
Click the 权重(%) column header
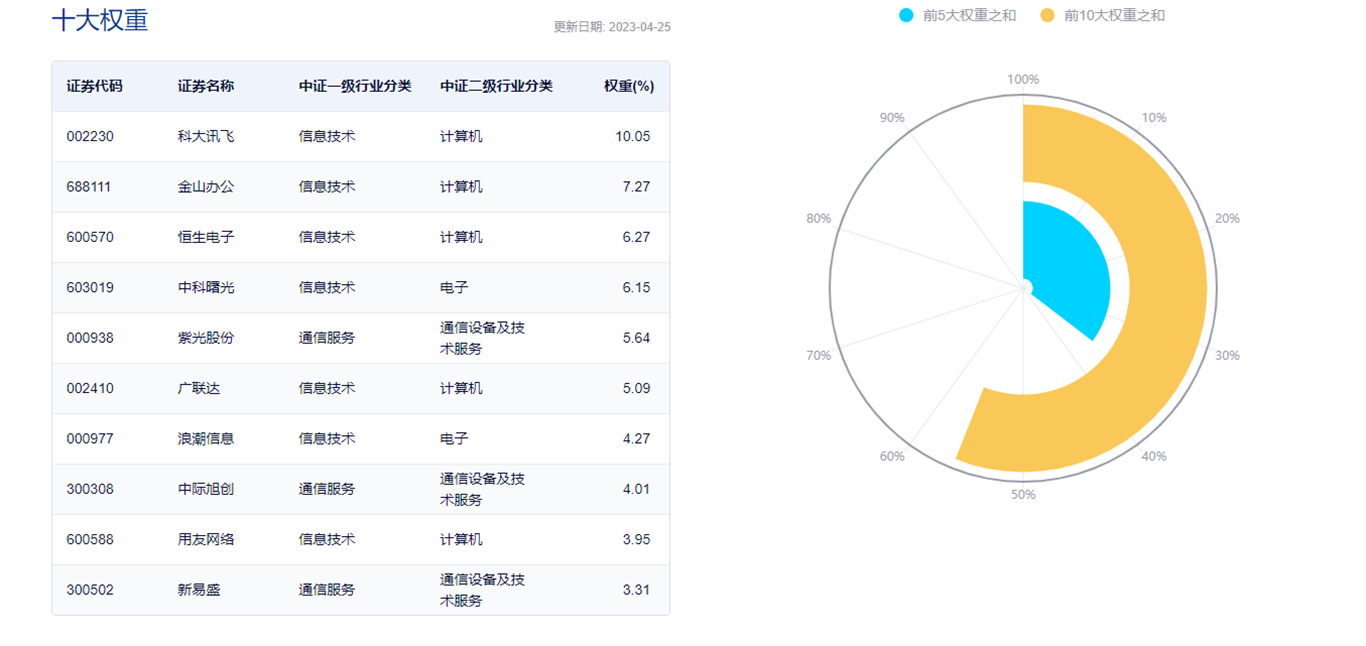pos(629,86)
